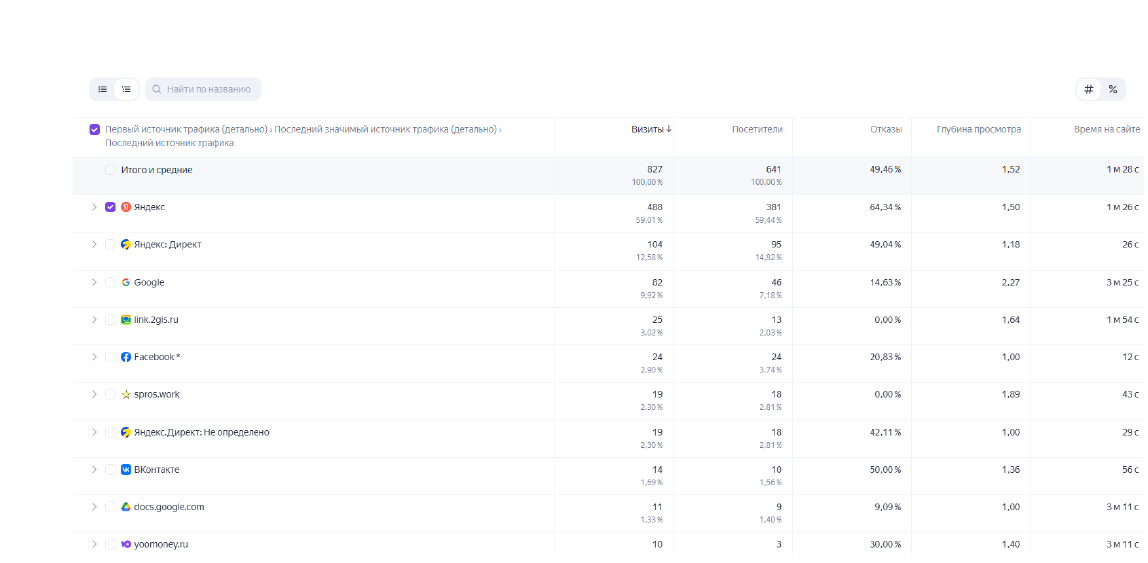Sort by Время на сайте column
Image resolution: width=1148 pixels, height=563 pixels.
click(1107, 130)
